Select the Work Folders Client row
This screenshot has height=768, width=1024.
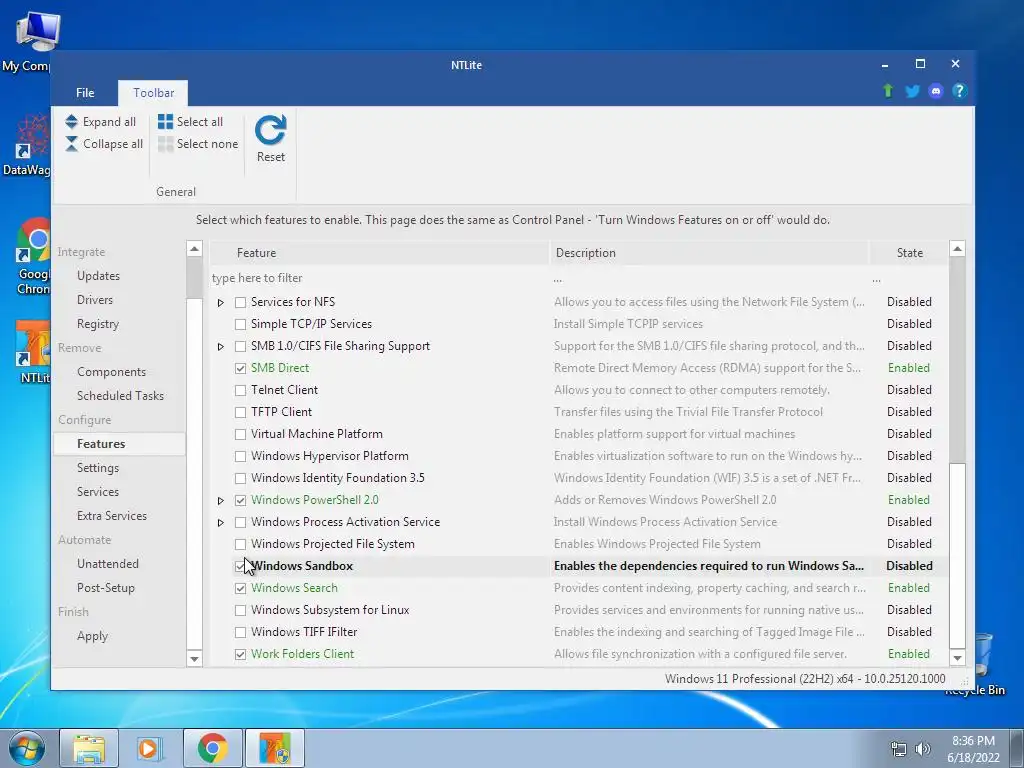(x=579, y=654)
